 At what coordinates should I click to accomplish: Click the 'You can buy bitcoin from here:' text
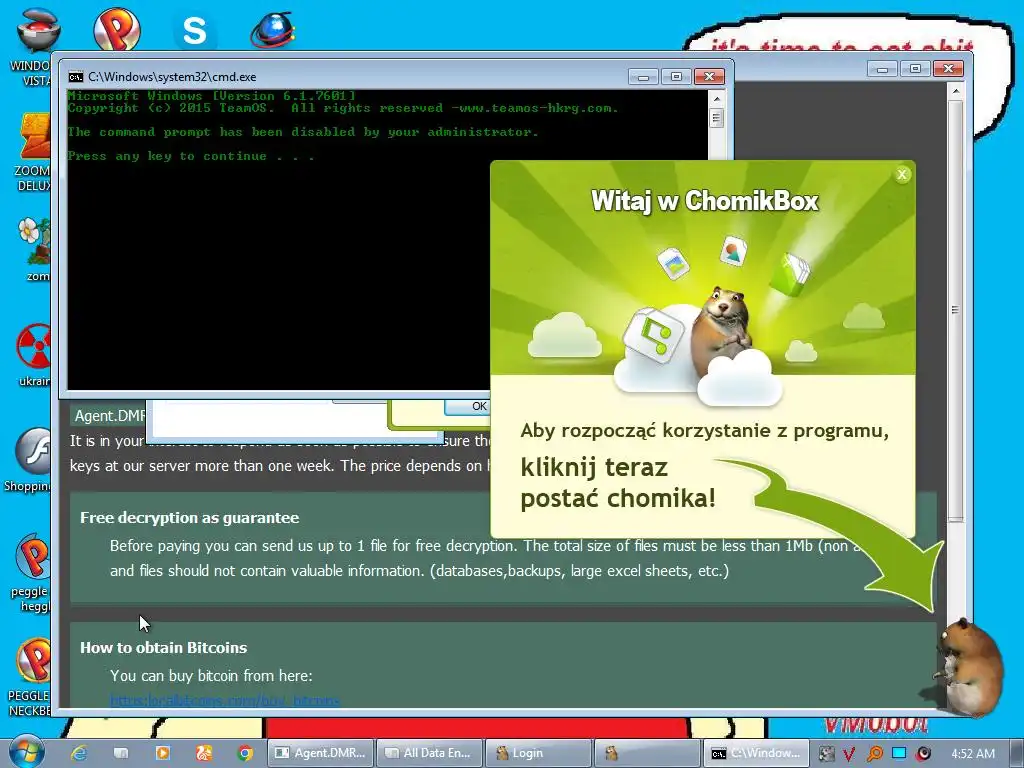[x=211, y=676]
